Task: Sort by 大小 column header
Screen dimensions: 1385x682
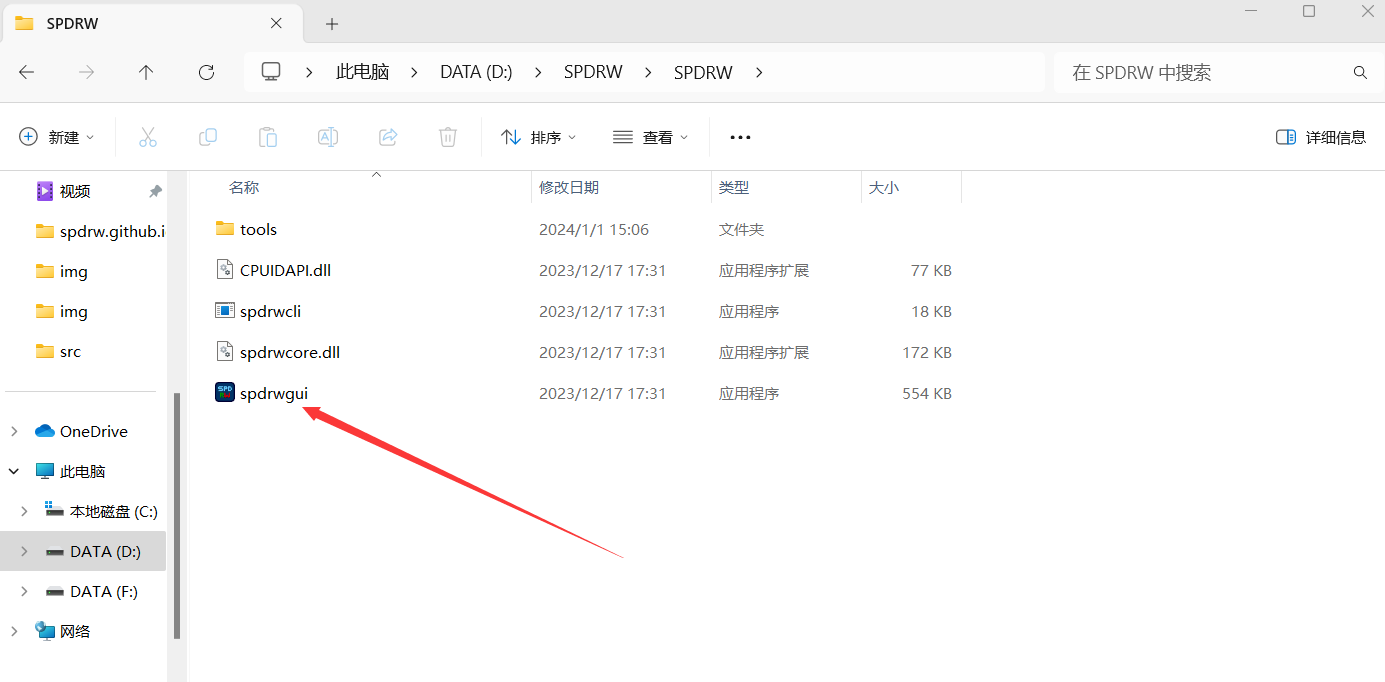Action: 884,187
